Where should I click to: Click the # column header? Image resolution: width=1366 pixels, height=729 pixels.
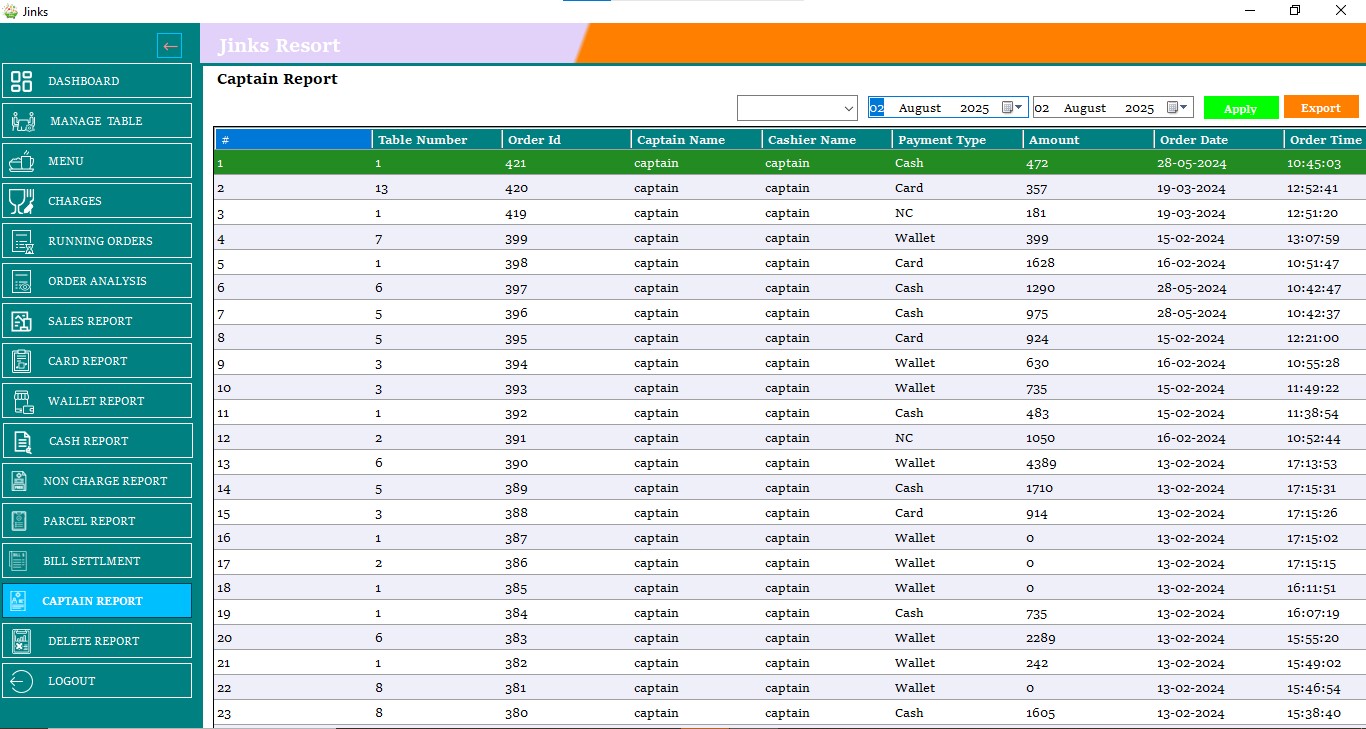click(x=293, y=140)
